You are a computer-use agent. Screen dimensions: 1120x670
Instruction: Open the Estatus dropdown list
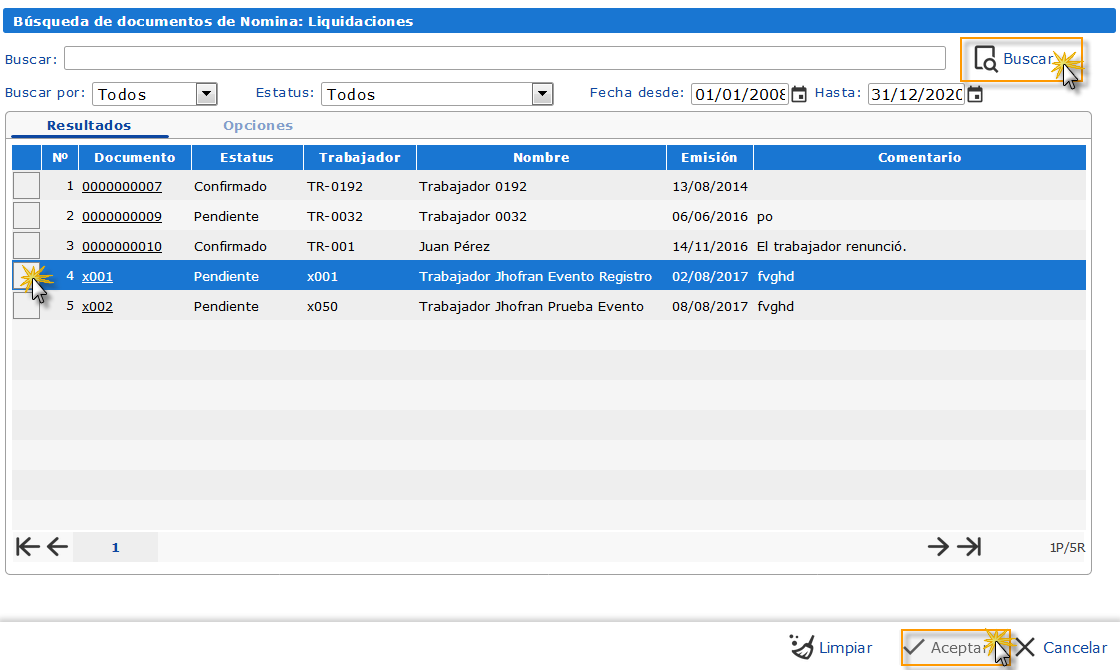pyautogui.click(x=542, y=94)
